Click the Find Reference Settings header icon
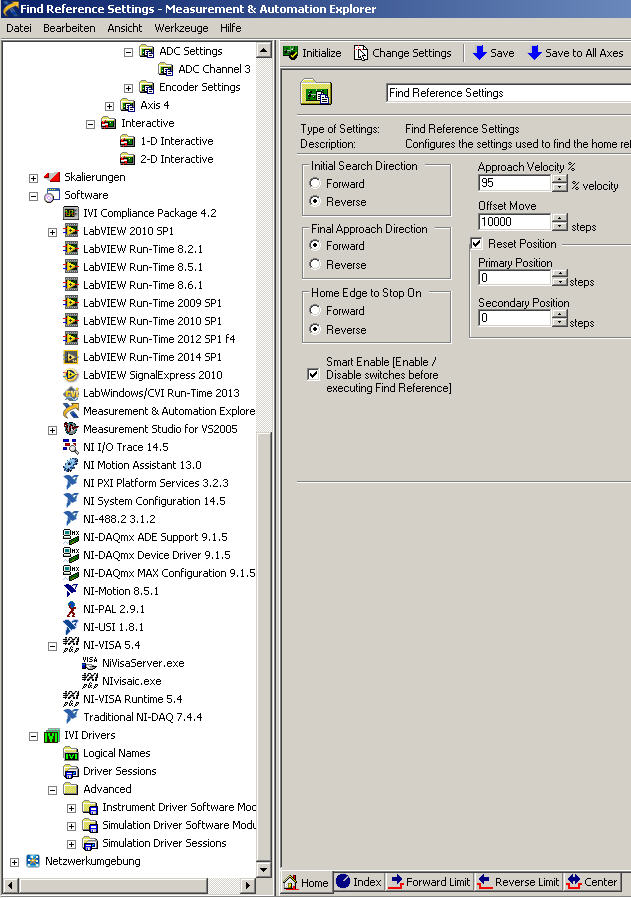The height and width of the screenshot is (898, 631). coord(316,93)
